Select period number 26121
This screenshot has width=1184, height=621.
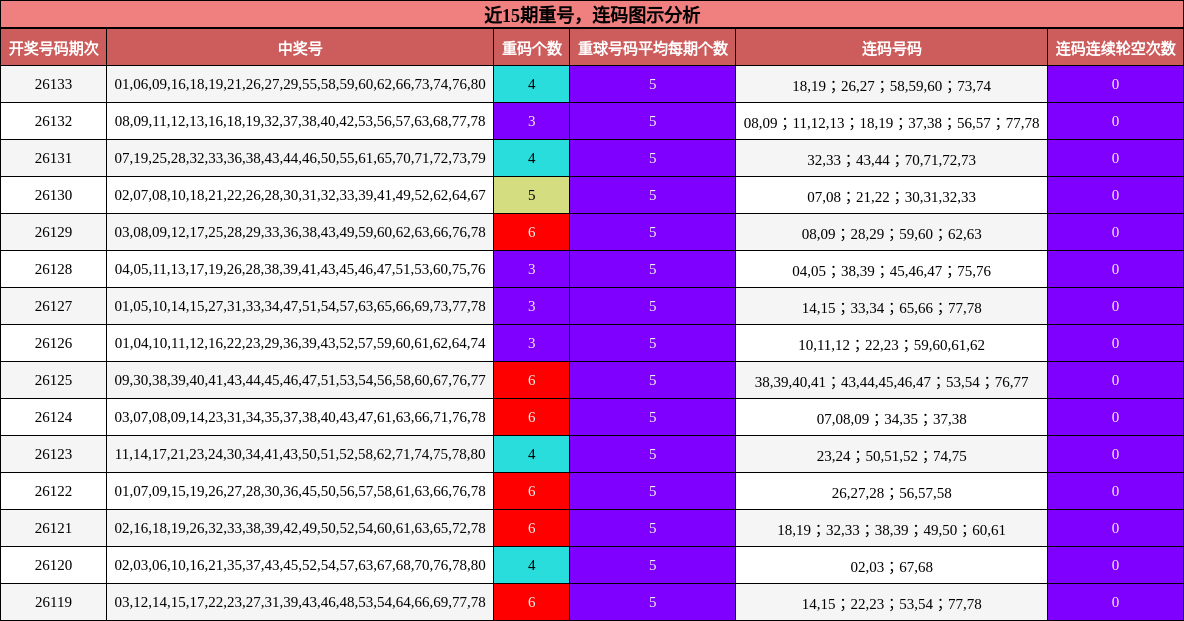(54, 528)
